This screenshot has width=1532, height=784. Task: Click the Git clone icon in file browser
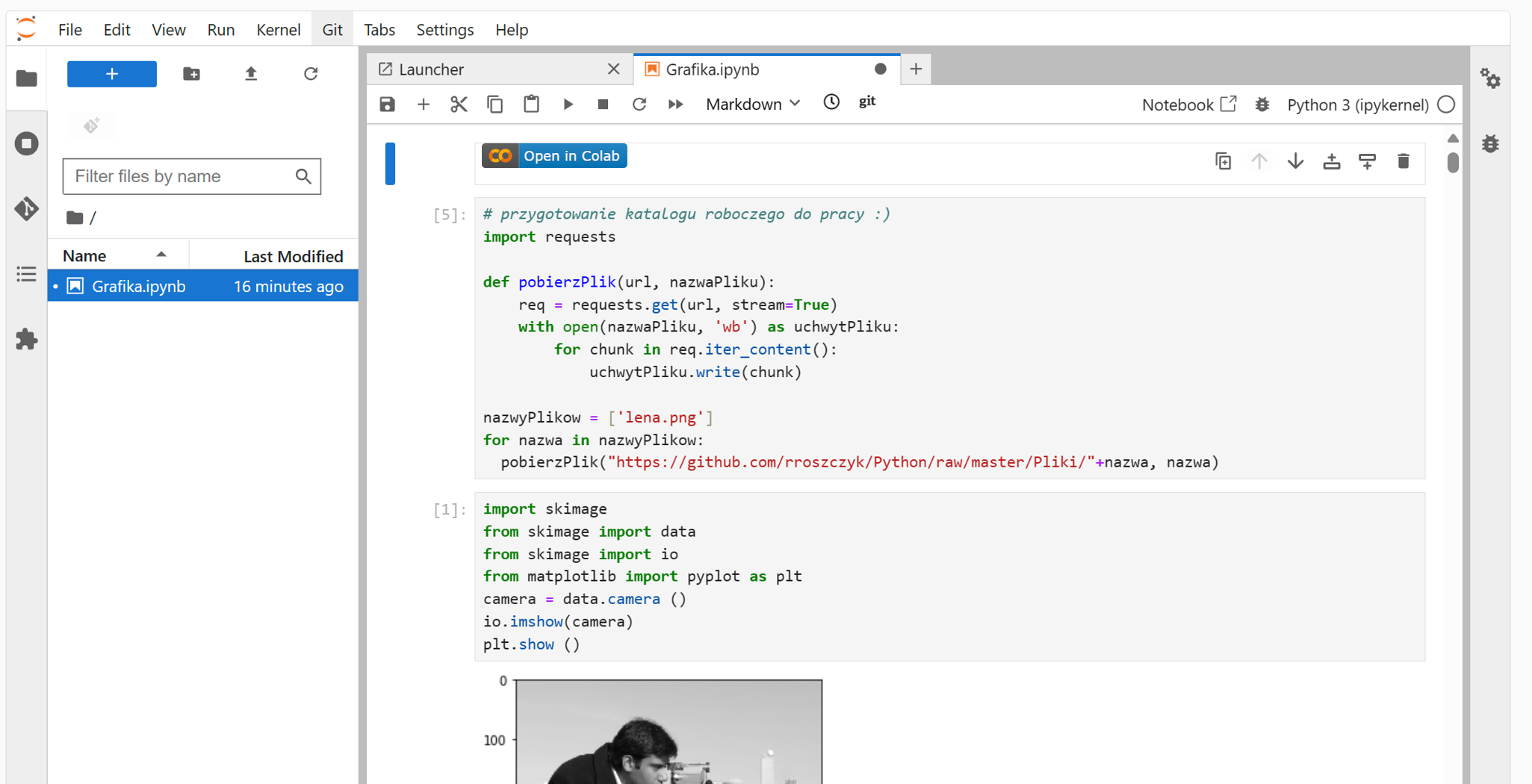coord(92,125)
